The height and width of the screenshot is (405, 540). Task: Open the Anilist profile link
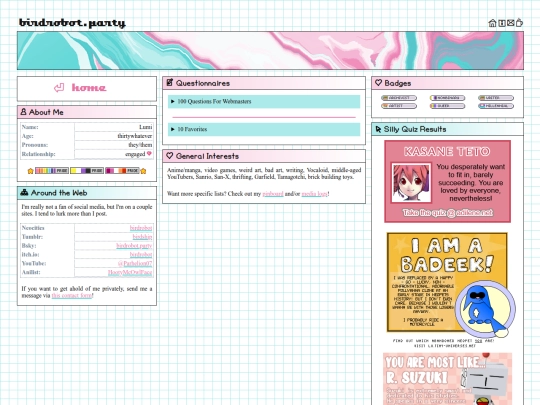click(x=130, y=272)
